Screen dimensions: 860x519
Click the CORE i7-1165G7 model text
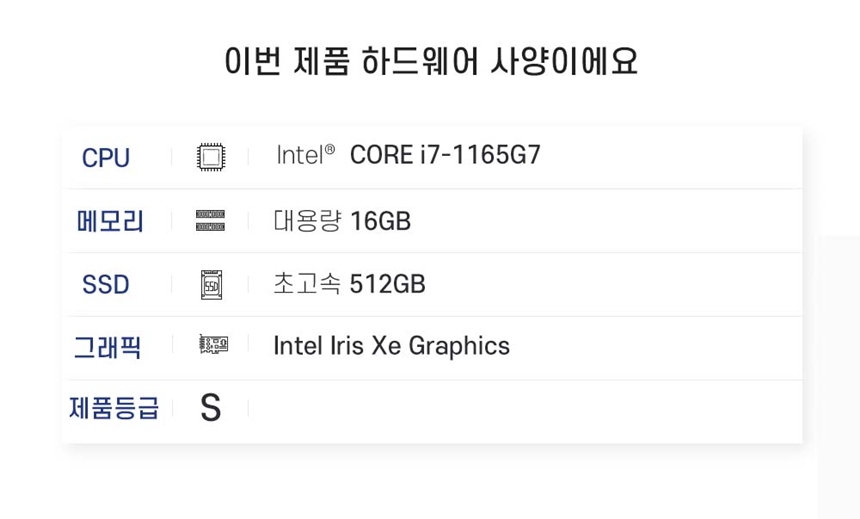click(445, 155)
